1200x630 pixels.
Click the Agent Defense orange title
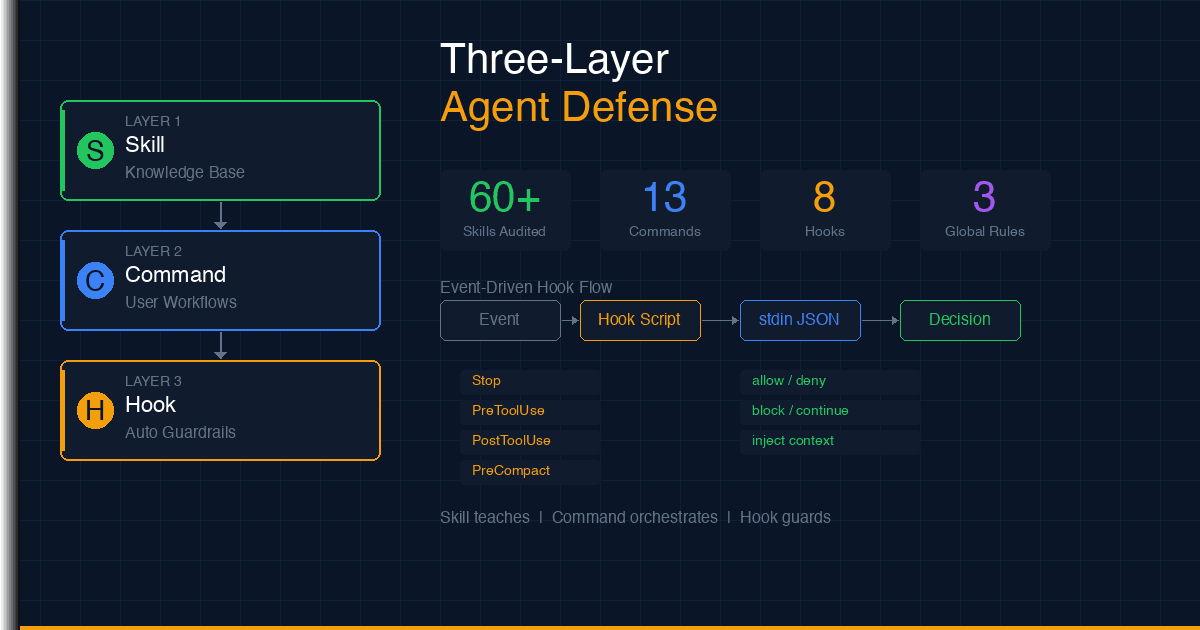point(579,107)
